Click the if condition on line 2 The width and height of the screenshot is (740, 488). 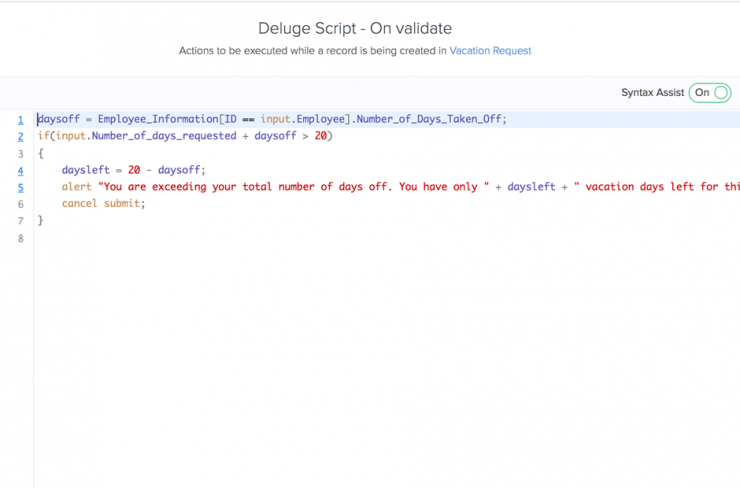[x=185, y=136]
